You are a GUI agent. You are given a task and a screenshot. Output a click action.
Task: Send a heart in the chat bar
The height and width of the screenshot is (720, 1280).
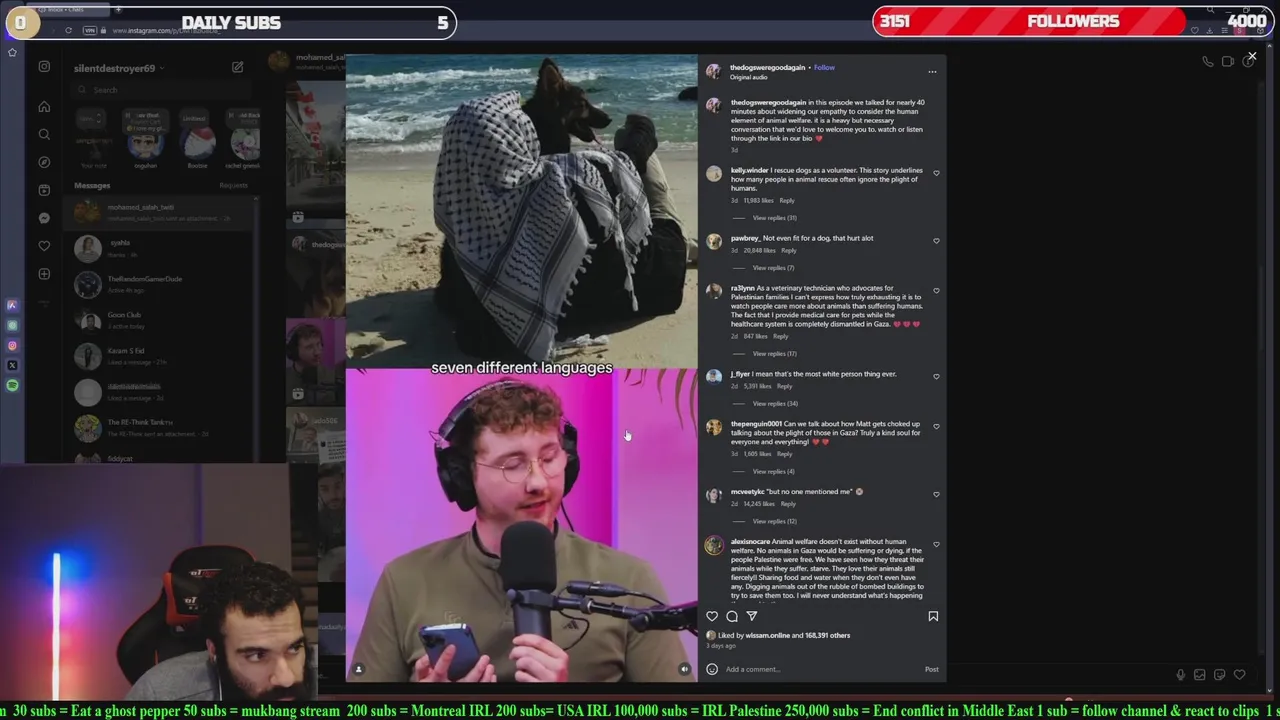[x=1240, y=675]
